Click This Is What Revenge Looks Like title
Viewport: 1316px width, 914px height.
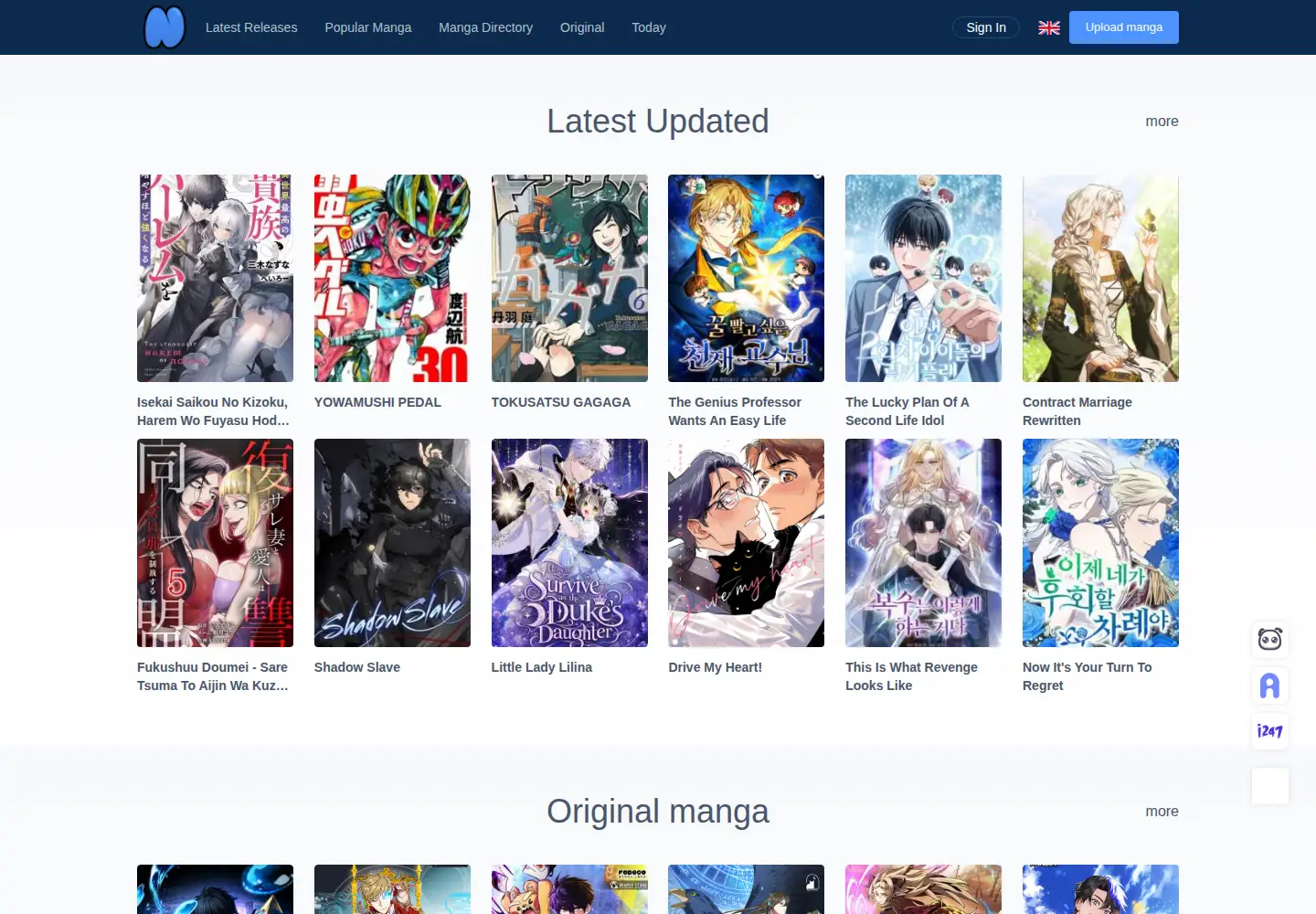(911, 676)
